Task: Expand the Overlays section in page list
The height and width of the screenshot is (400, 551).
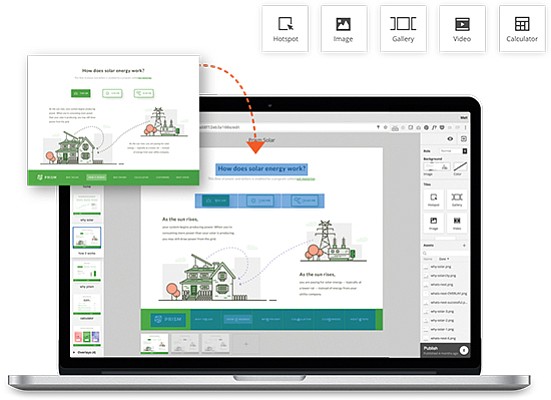Action: pyautogui.click(x=84, y=352)
